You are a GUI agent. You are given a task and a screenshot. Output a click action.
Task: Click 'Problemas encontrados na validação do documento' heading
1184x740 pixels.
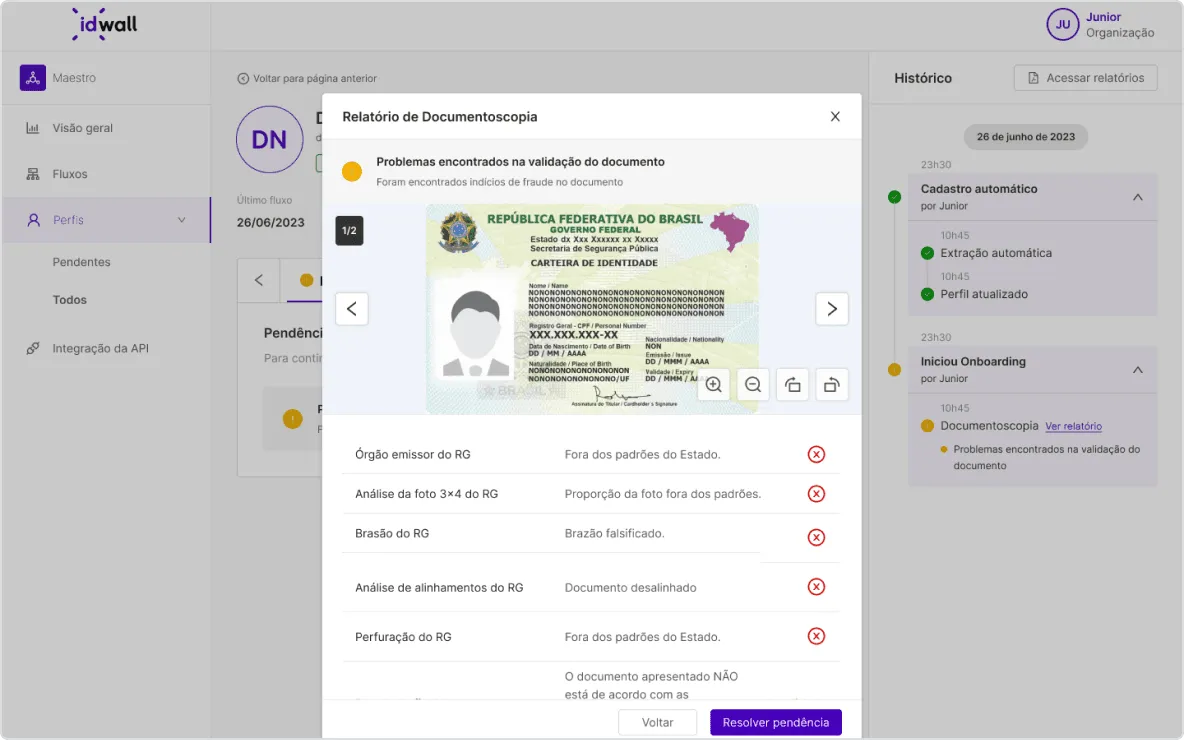520,162
